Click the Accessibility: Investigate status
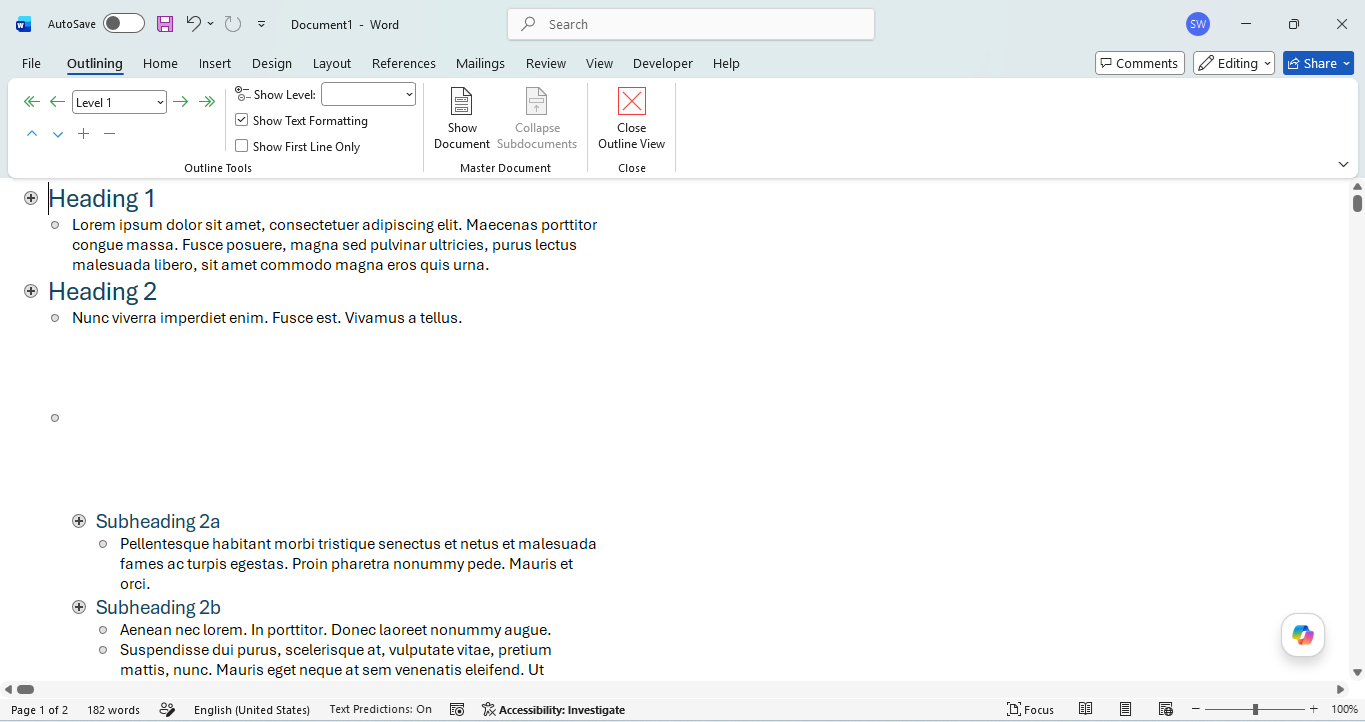Image resolution: width=1365 pixels, height=722 pixels. point(553,710)
